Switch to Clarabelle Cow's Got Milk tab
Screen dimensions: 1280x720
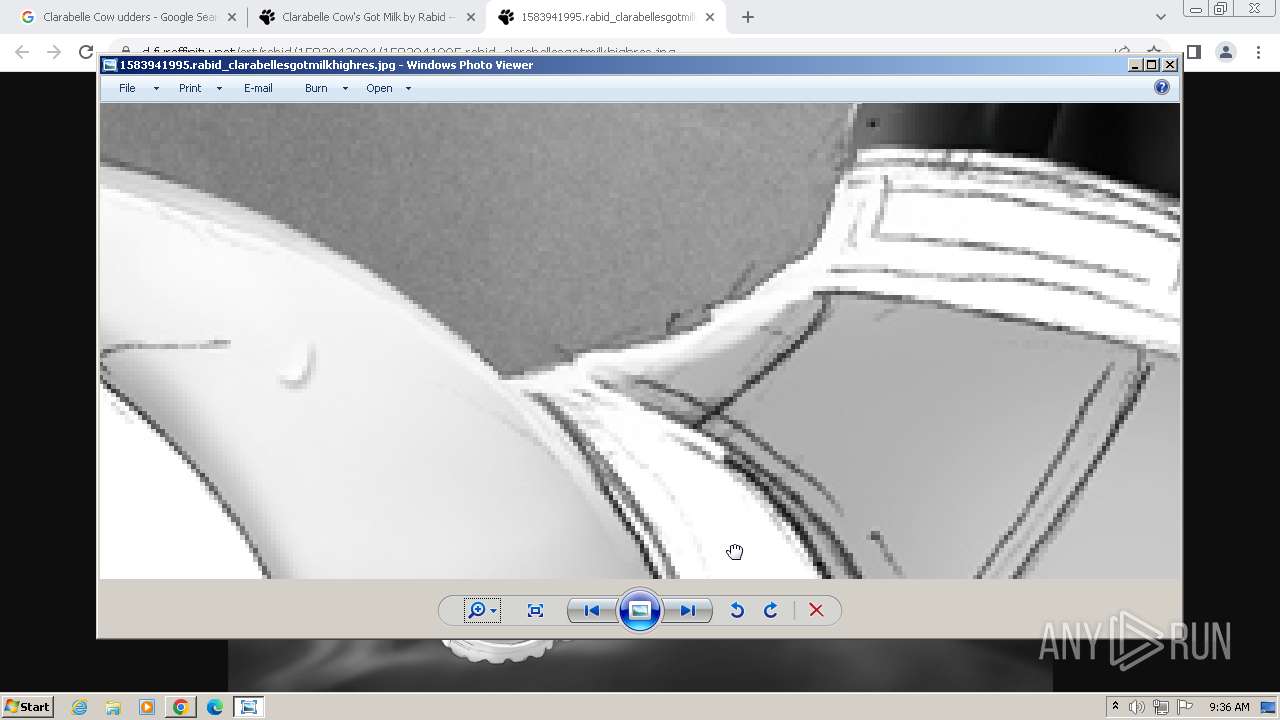click(365, 17)
